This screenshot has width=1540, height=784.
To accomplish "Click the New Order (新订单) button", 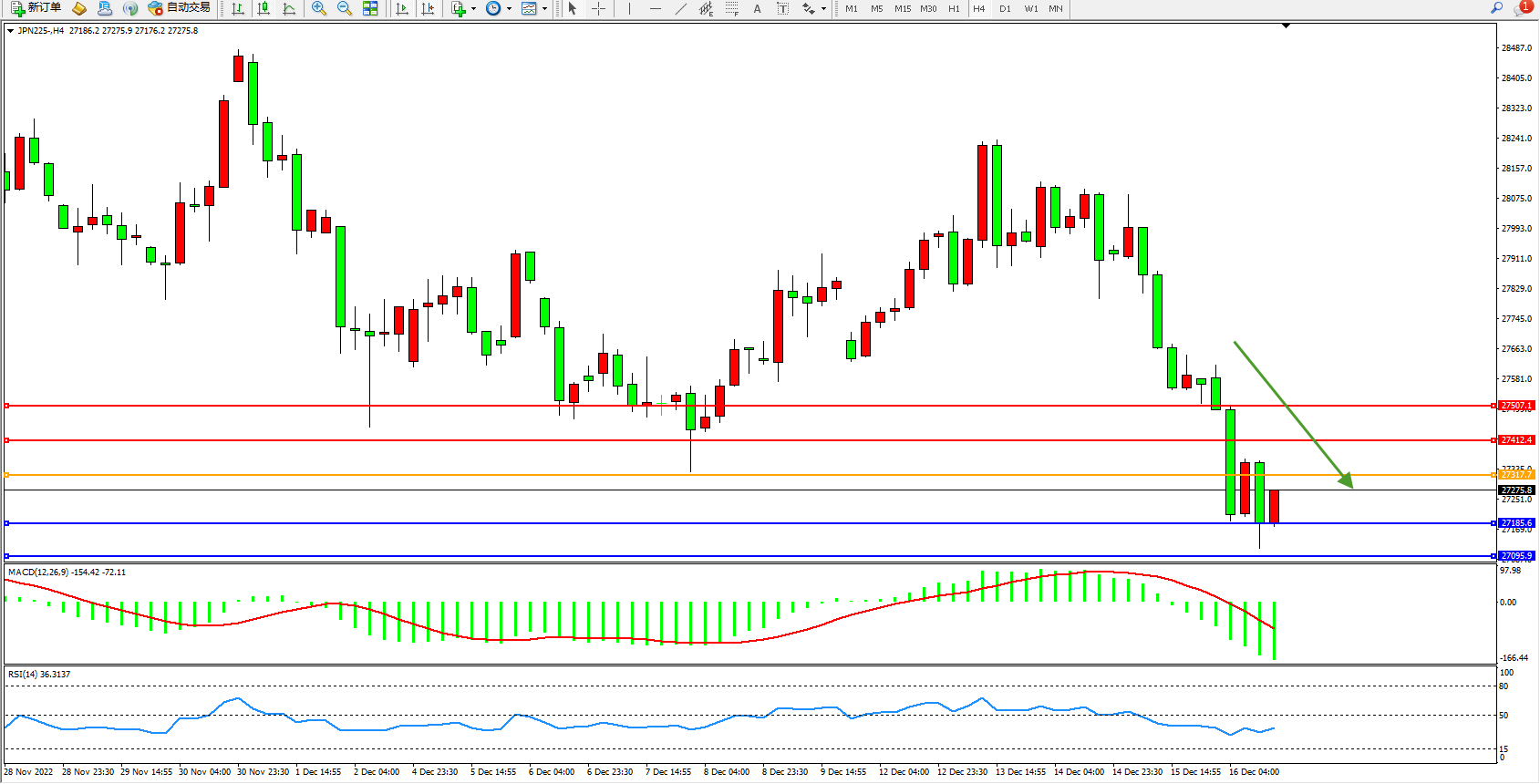I will 36,8.
